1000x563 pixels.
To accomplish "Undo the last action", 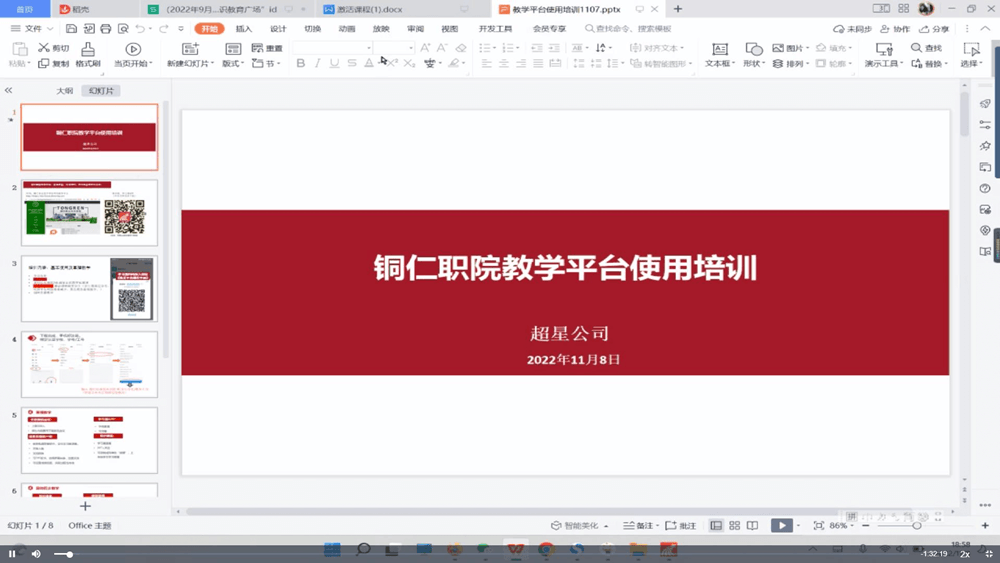I will point(140,29).
